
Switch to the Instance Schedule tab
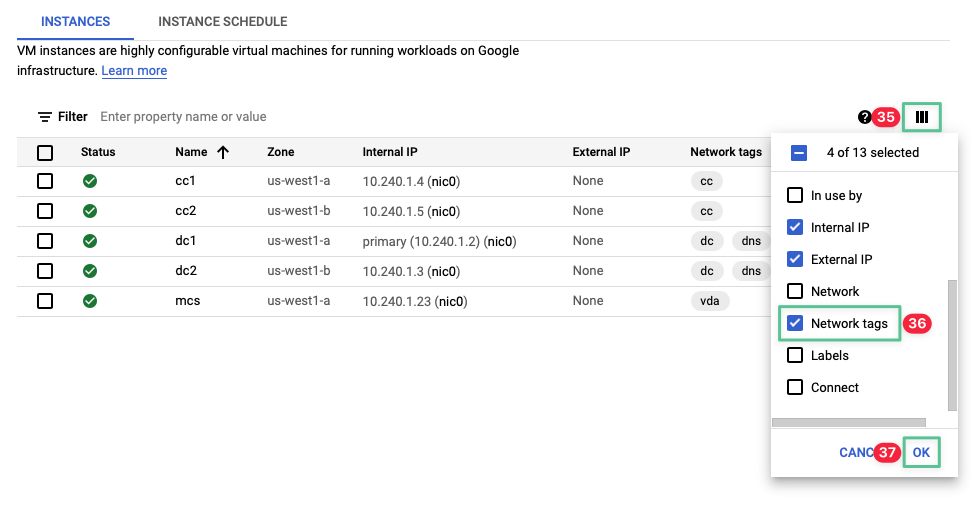pos(223,21)
